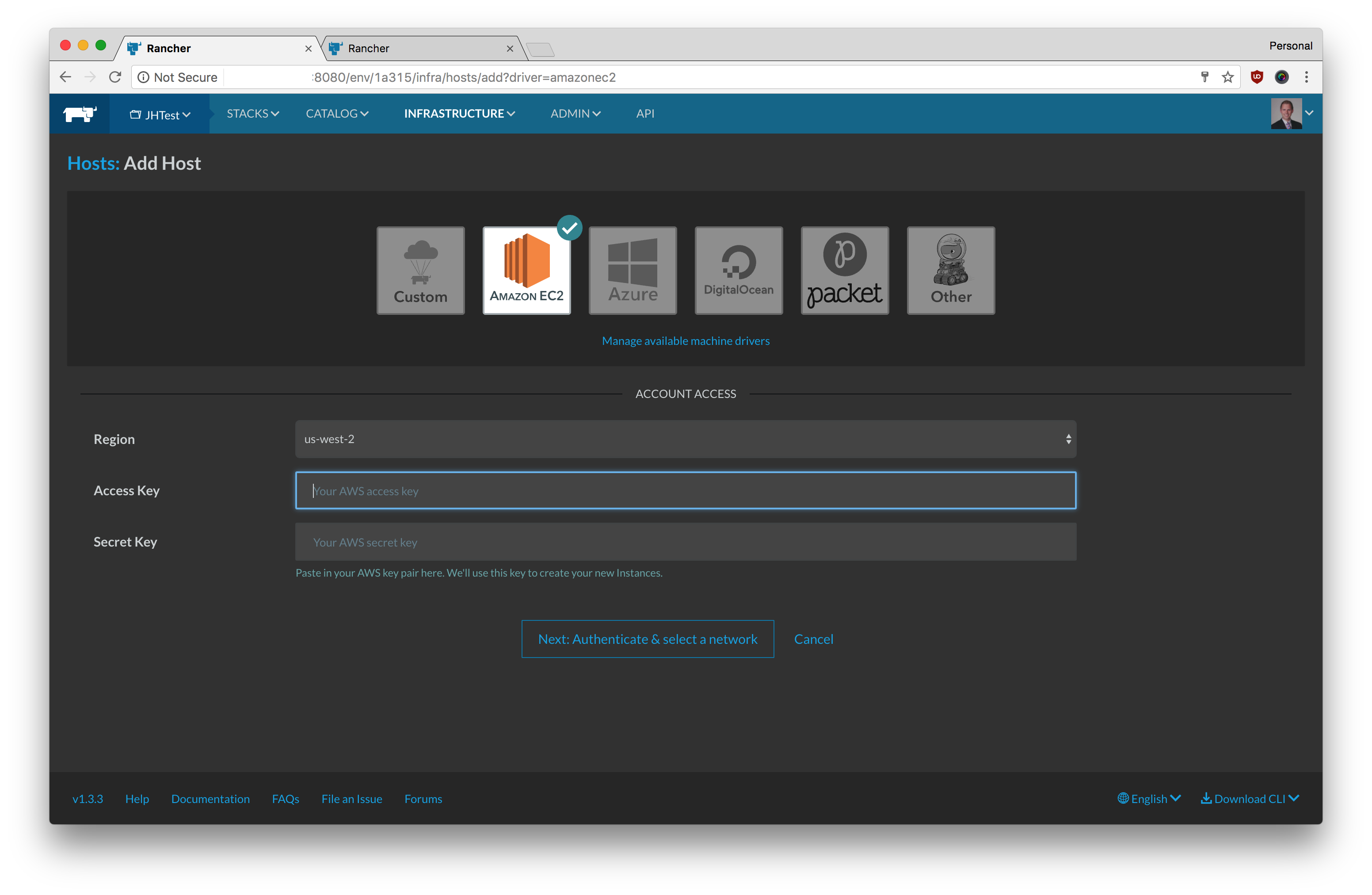Viewport: 1372px width, 895px height.
Task: Pick the Packet host driver tile
Action: (845, 270)
